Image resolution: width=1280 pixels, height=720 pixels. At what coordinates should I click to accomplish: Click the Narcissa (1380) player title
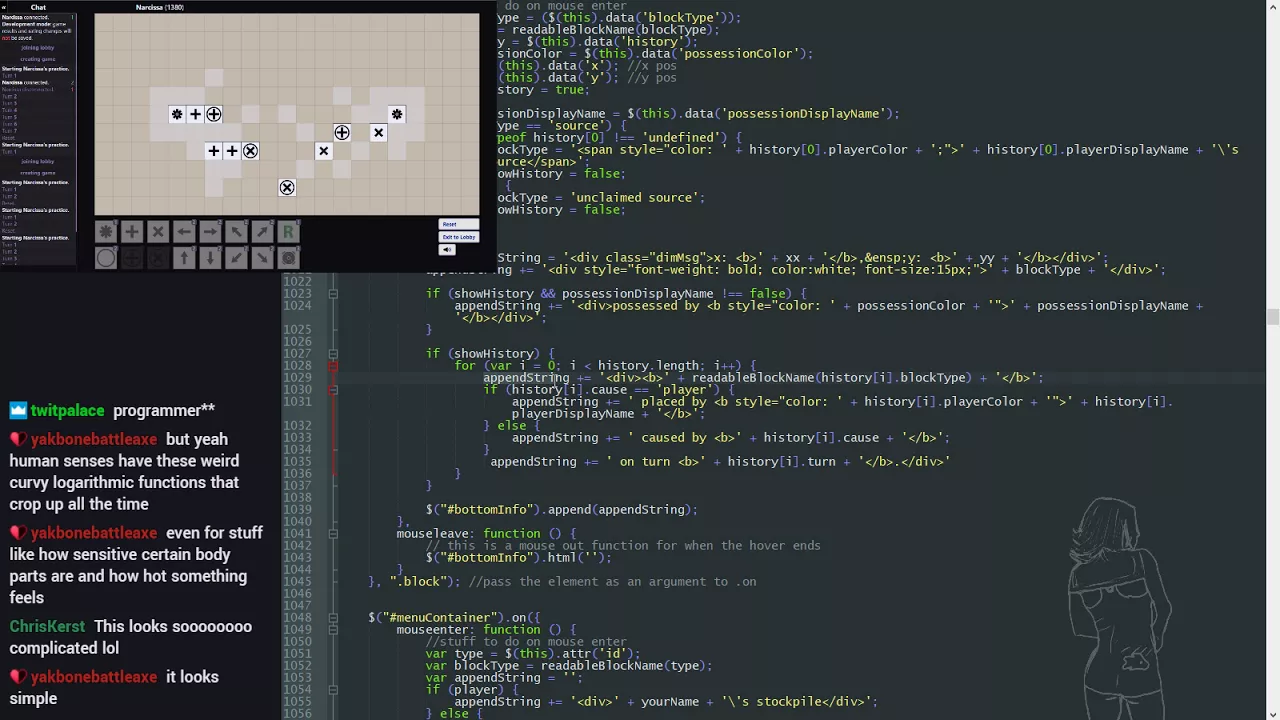(160, 7)
